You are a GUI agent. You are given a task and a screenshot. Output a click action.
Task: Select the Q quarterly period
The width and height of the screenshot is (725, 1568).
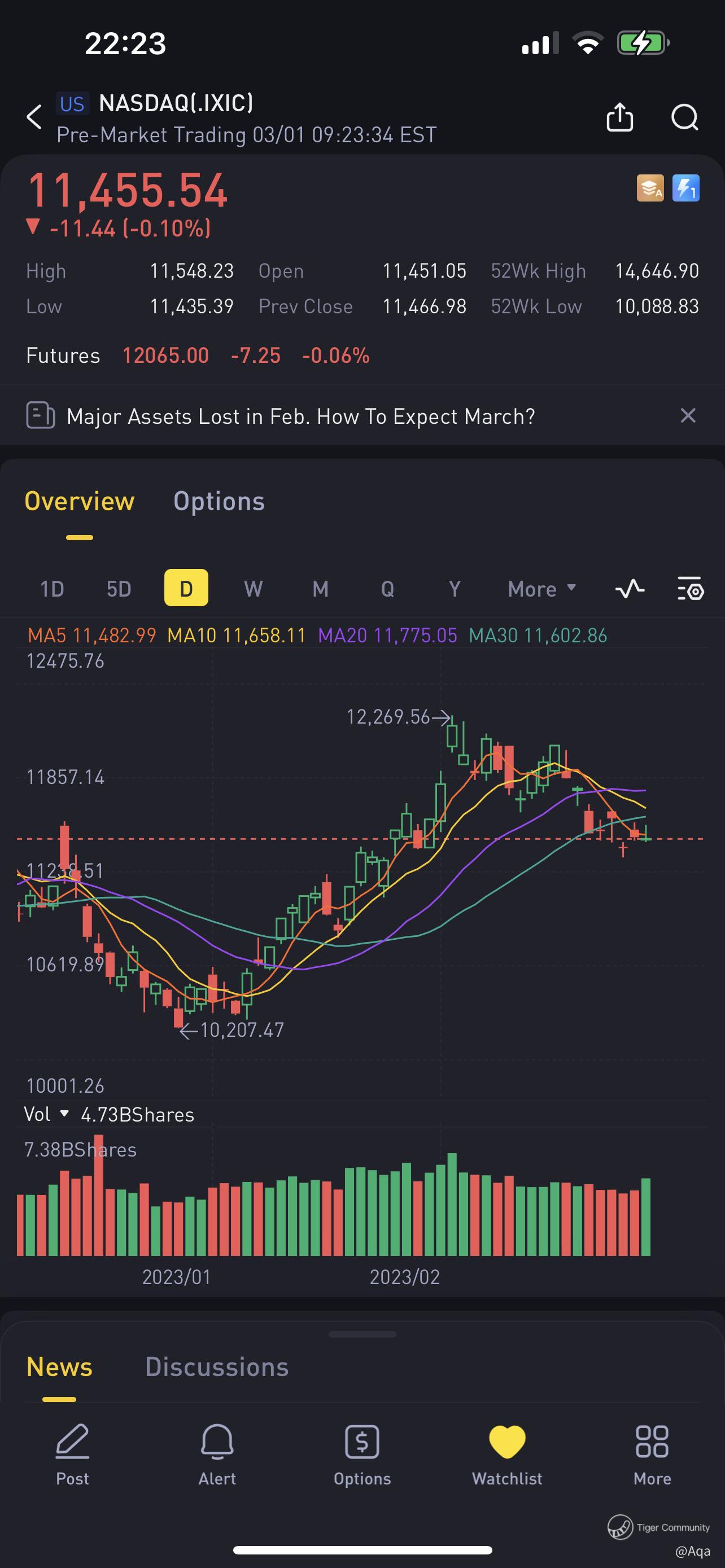[x=387, y=589]
